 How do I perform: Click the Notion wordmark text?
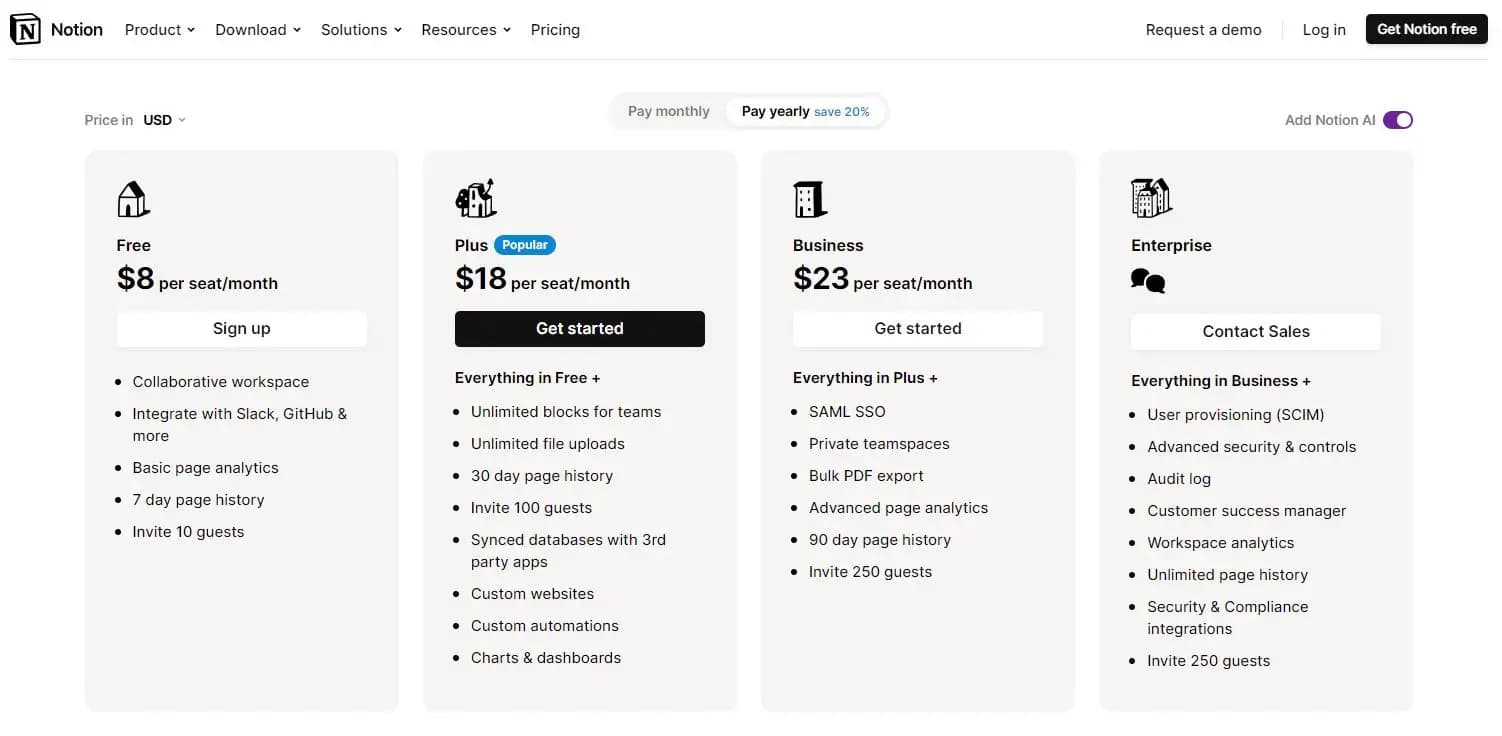pos(77,30)
